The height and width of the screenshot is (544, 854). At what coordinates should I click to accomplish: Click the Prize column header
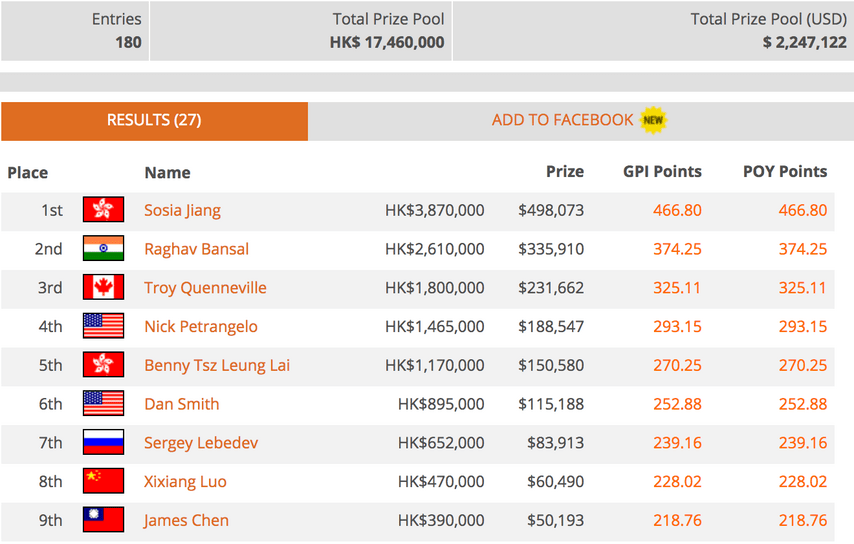pyautogui.click(x=565, y=172)
